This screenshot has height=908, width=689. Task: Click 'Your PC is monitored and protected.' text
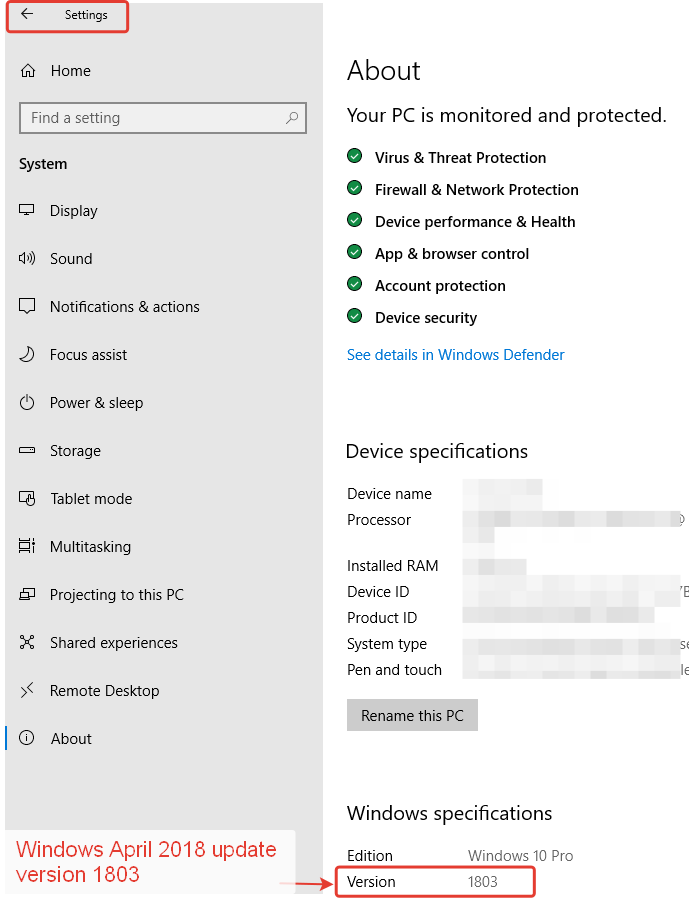point(507,115)
